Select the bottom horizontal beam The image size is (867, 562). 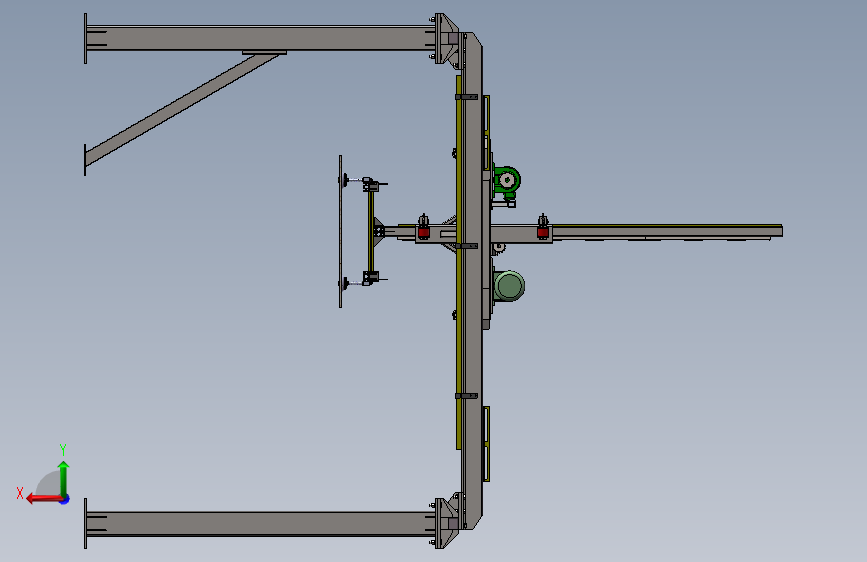pos(260,524)
